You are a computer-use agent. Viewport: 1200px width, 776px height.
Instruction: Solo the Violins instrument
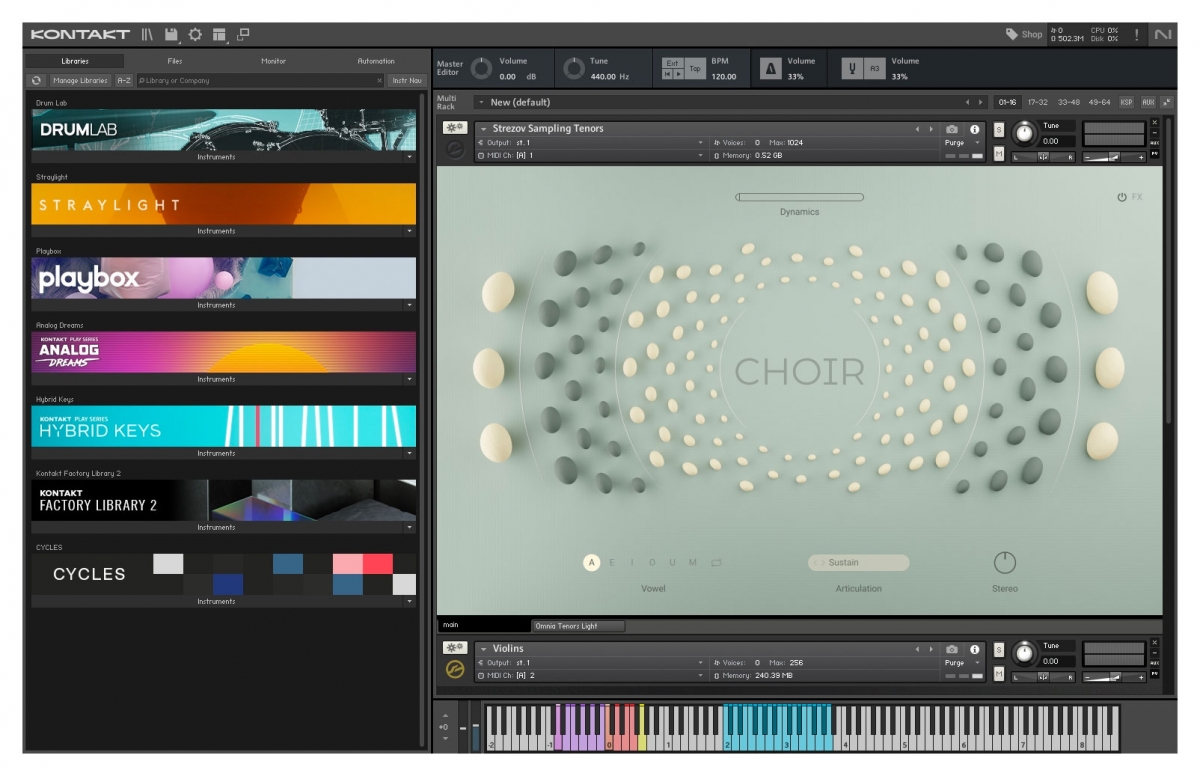click(x=998, y=650)
